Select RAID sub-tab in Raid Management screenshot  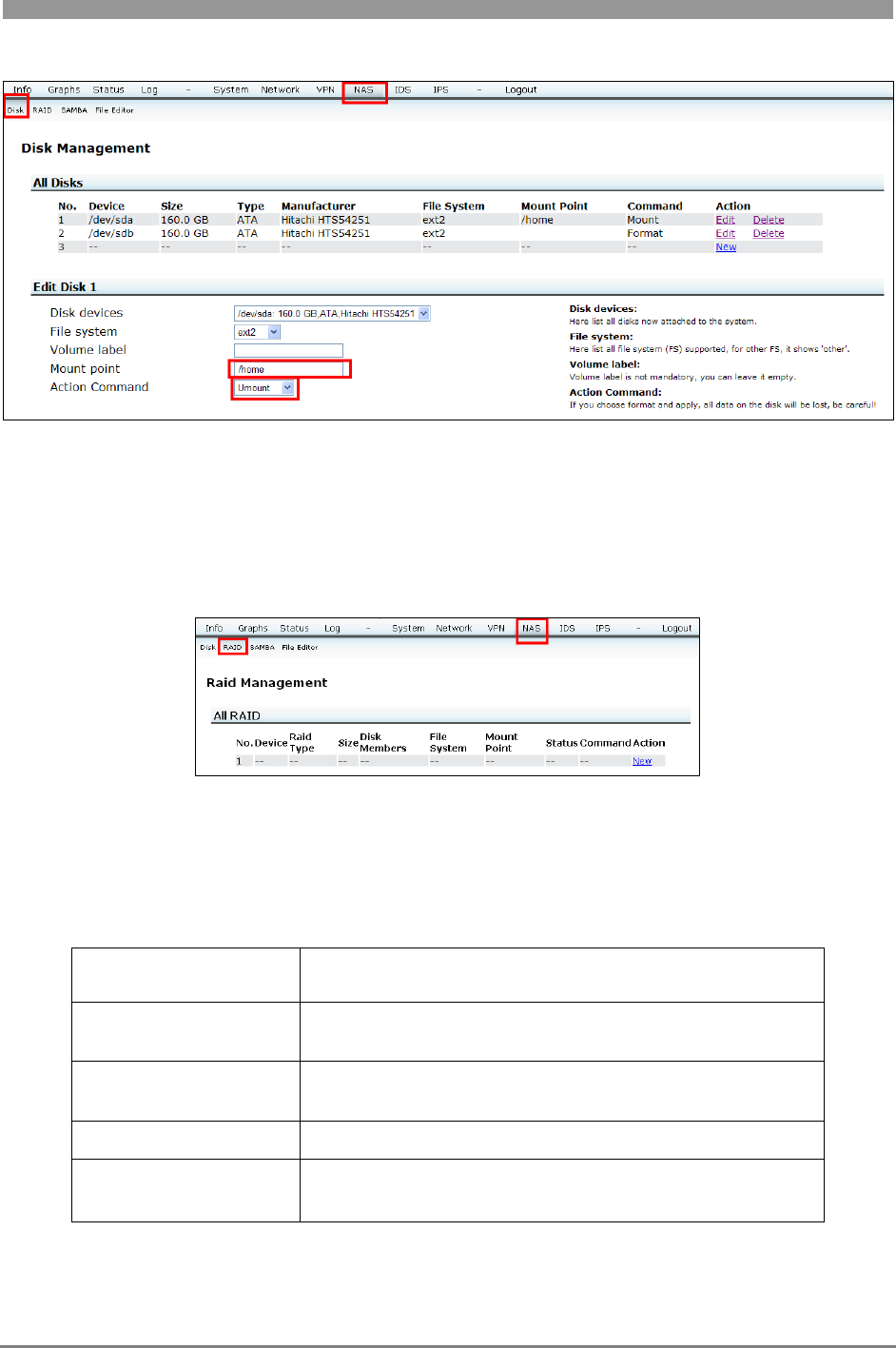[232, 647]
